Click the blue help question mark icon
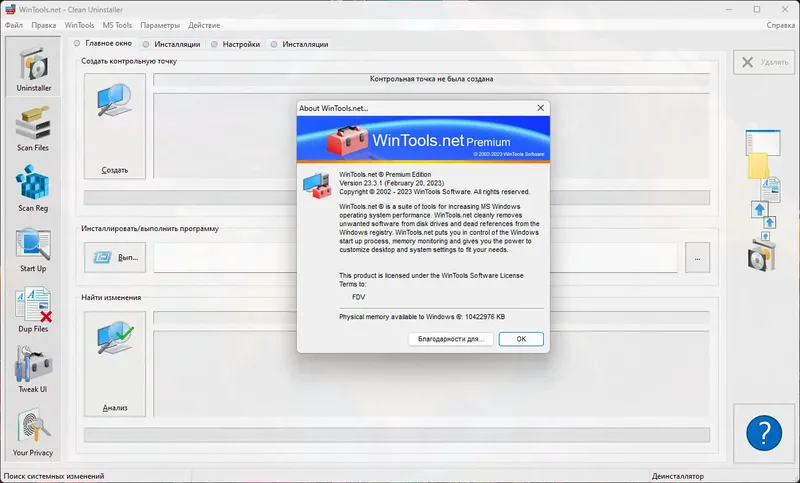Image resolution: width=800 pixels, height=483 pixels. (764, 433)
